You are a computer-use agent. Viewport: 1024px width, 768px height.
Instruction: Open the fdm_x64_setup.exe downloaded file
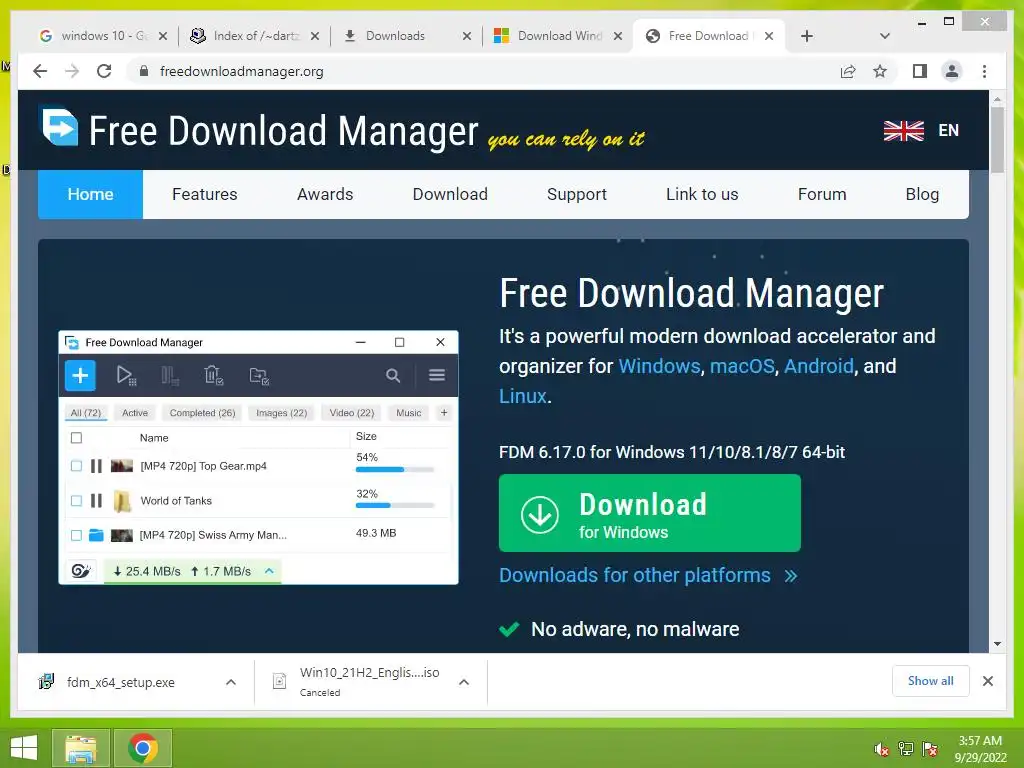point(121,682)
